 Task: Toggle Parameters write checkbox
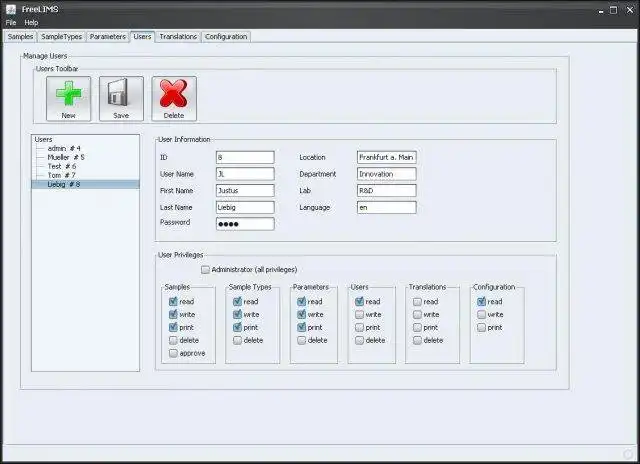coord(302,314)
